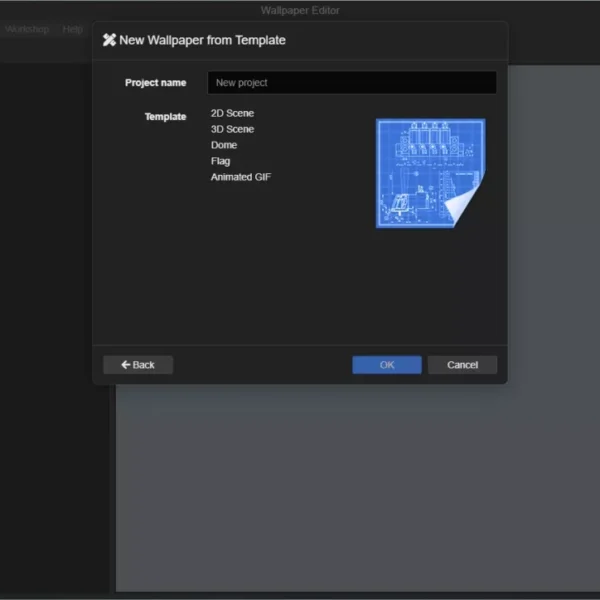Choose the Animated GIF template
Image resolution: width=600 pixels, height=600 pixels.
pos(240,177)
